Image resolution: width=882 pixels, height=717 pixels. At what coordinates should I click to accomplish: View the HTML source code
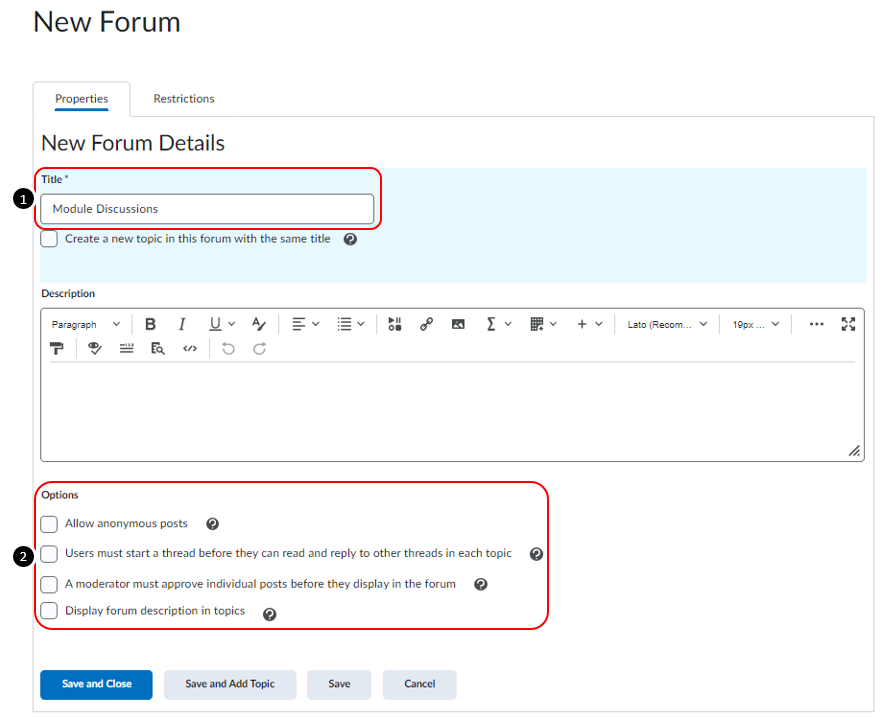pyautogui.click(x=190, y=348)
